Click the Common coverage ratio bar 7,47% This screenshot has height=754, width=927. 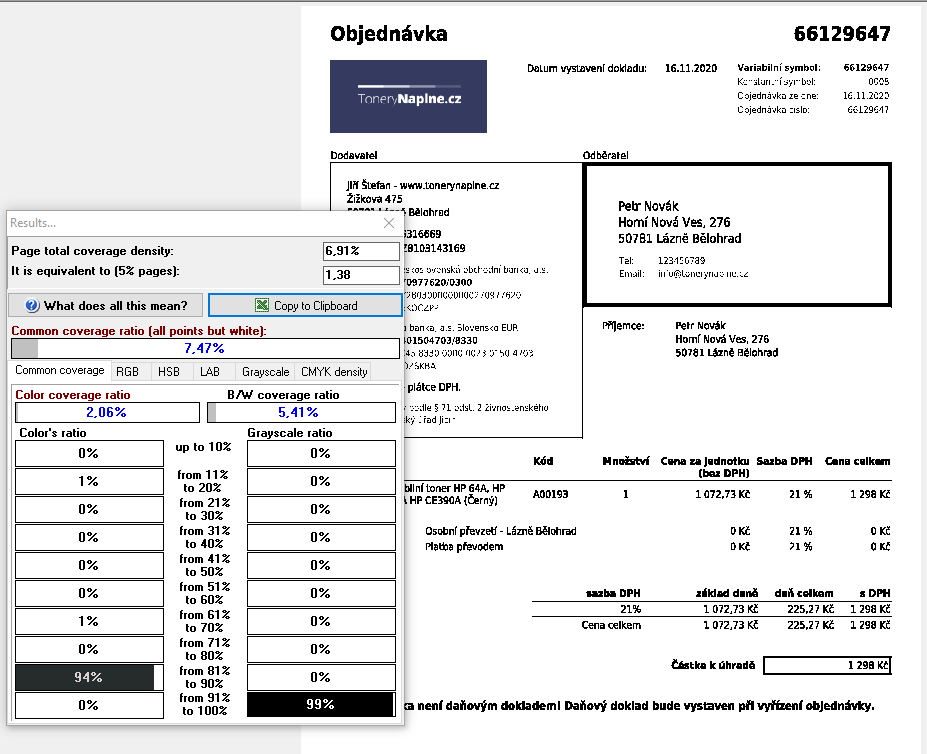[205, 348]
